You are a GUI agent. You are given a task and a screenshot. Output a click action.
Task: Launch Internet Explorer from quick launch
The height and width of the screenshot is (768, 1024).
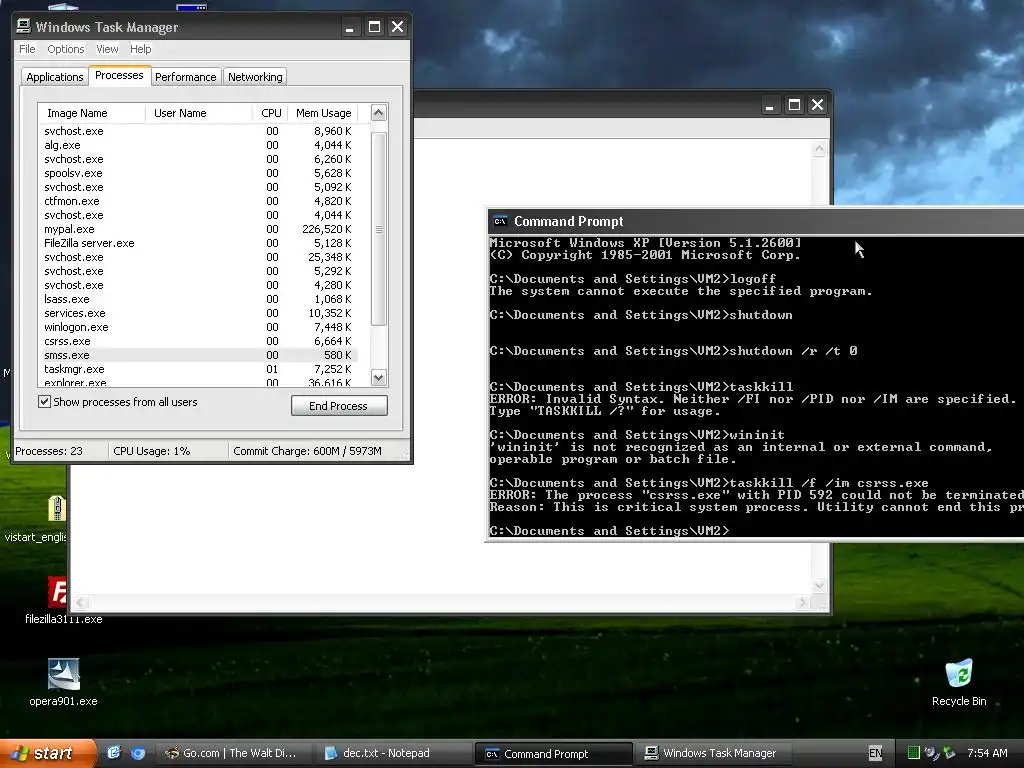point(114,753)
